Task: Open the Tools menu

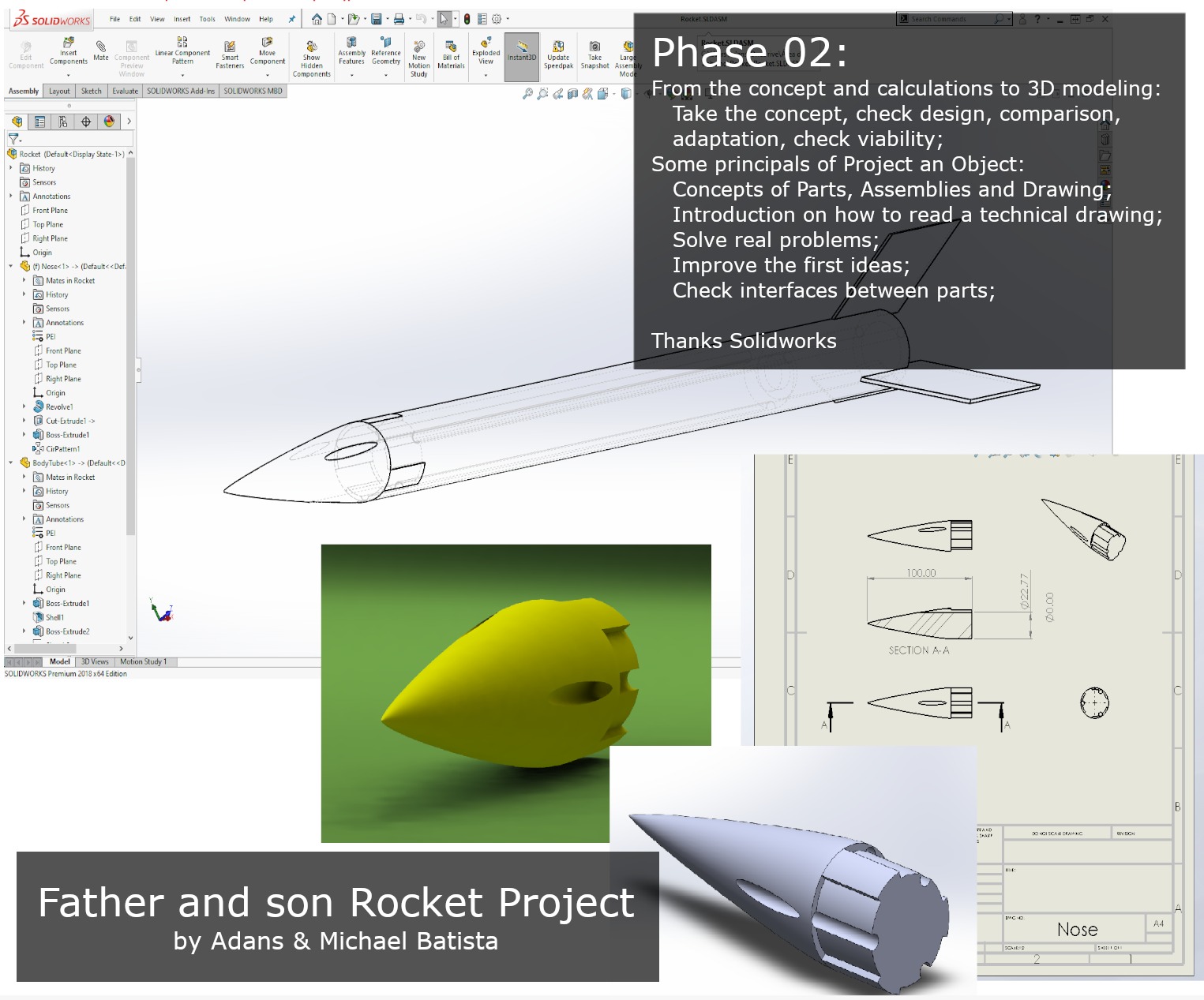Action: [207, 19]
